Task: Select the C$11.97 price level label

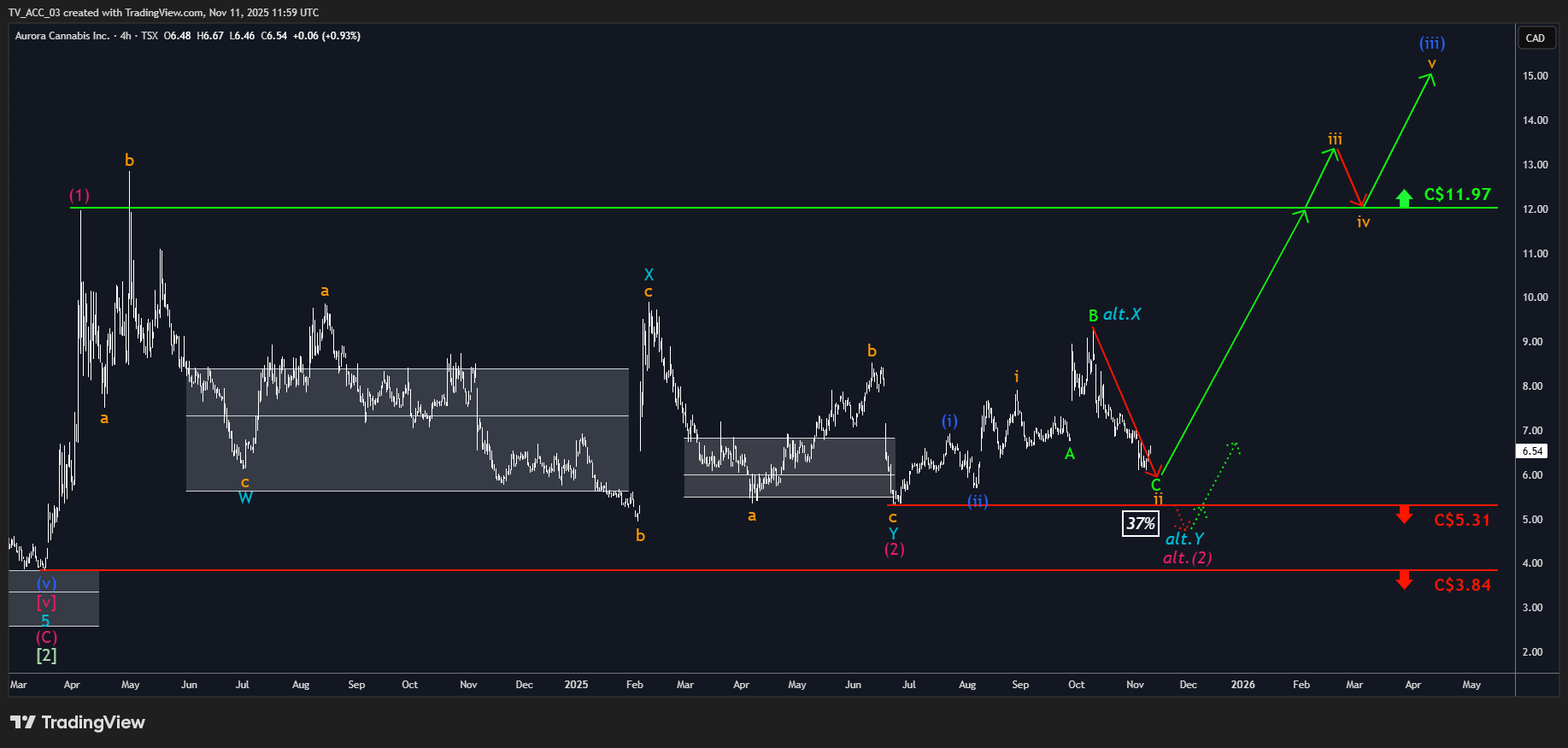Action: tap(1457, 195)
